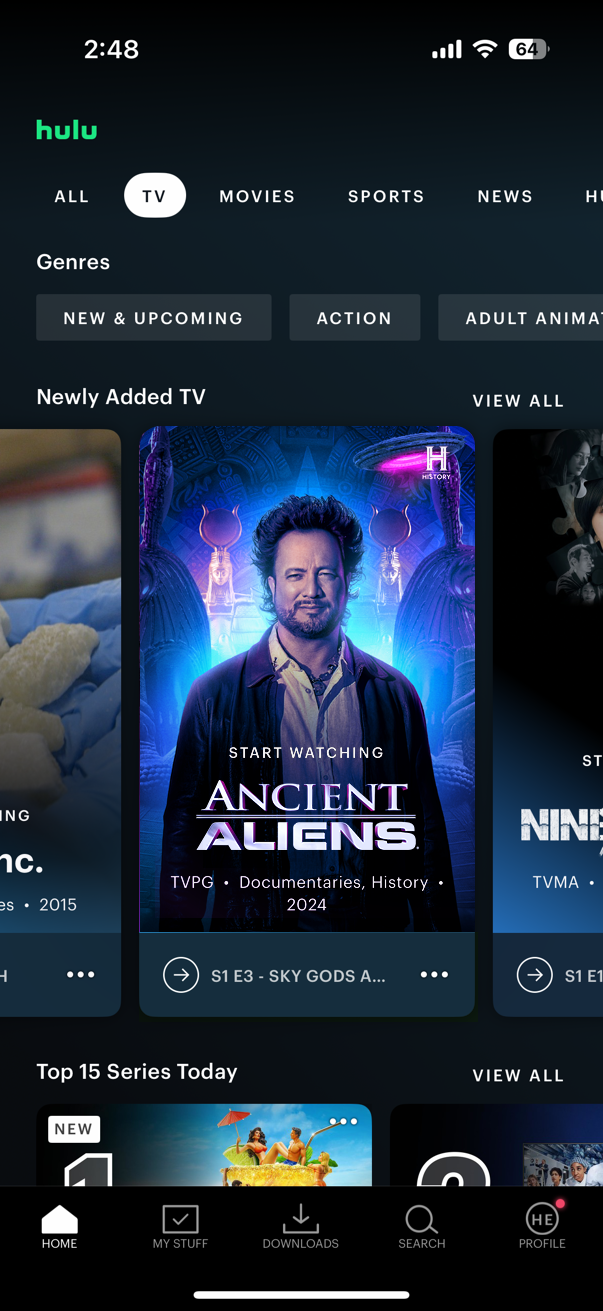Open My Stuff in bottom bar
The height and width of the screenshot is (1311, 603).
click(x=180, y=1219)
